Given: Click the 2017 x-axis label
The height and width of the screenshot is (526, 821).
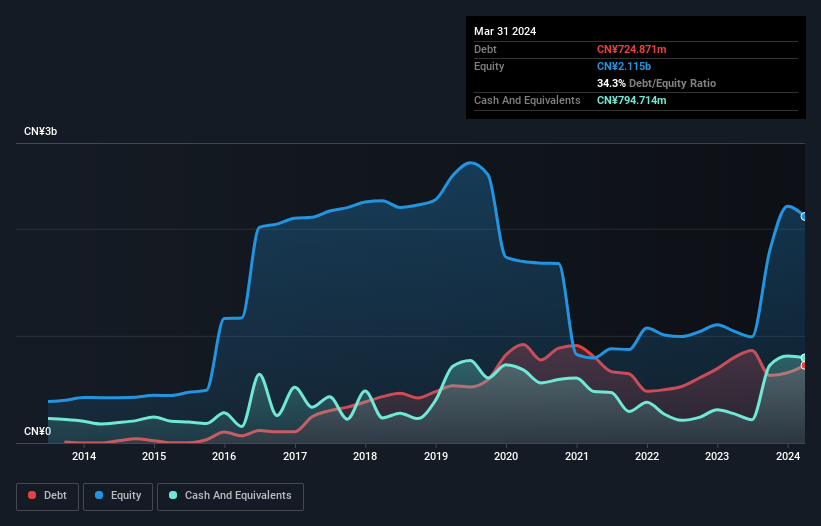Looking at the screenshot, I should 295,456.
